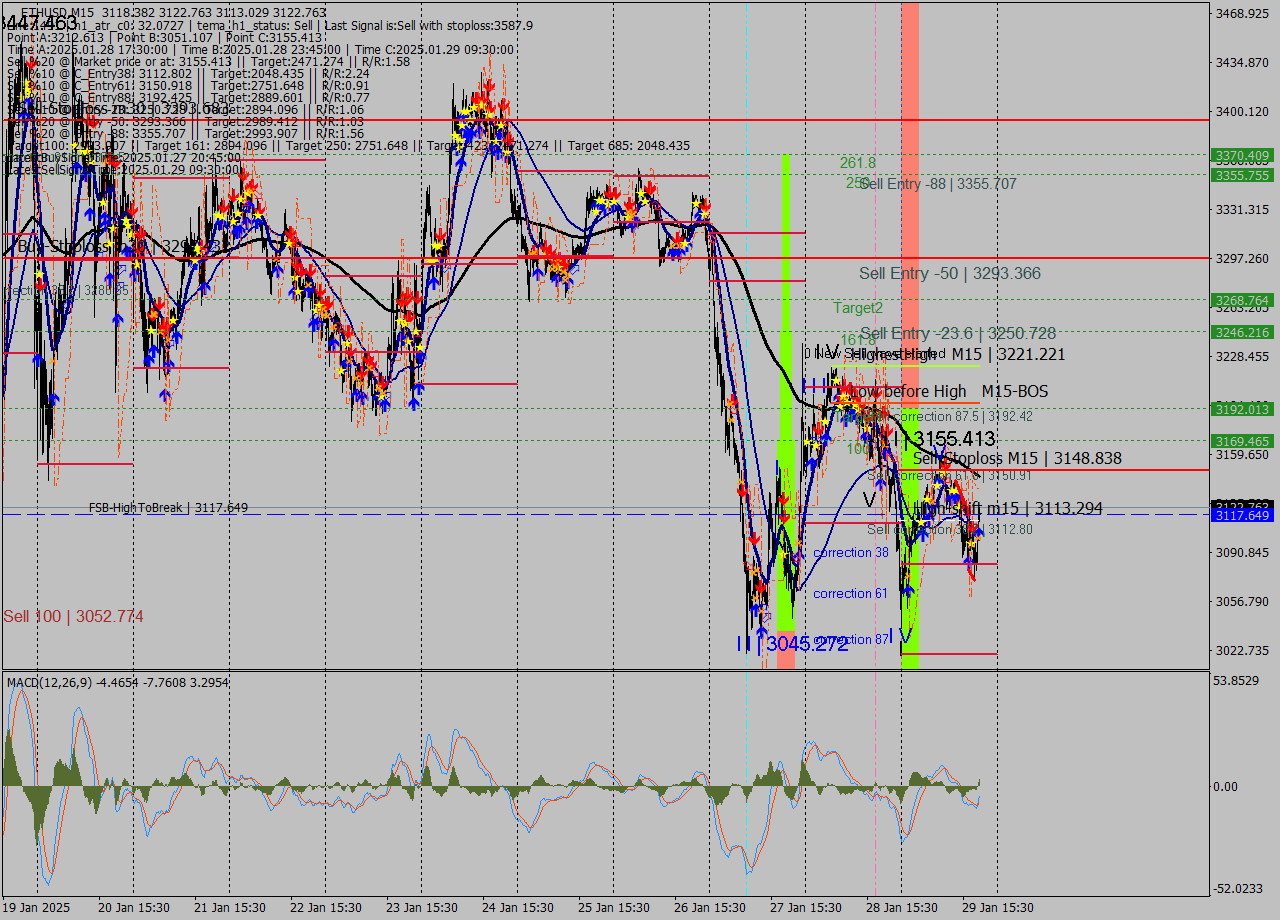Click the correction 61 text label
Image resolution: width=1280 pixels, height=920 pixels.
(x=850, y=594)
